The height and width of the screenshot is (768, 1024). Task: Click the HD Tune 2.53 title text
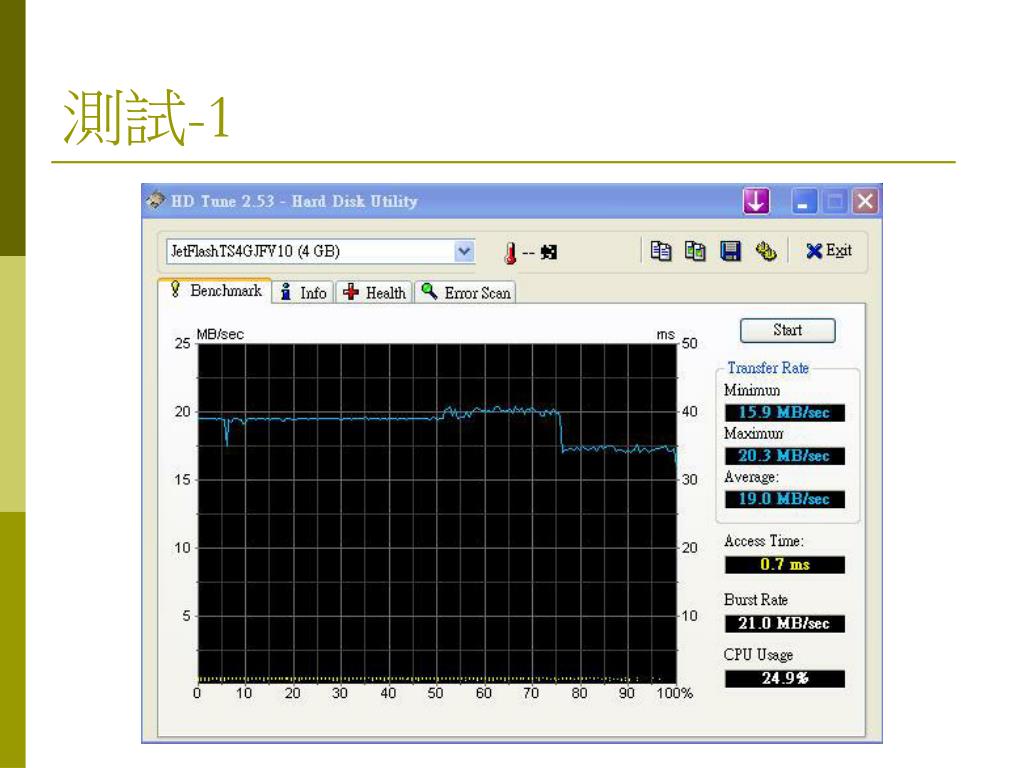[295, 201]
